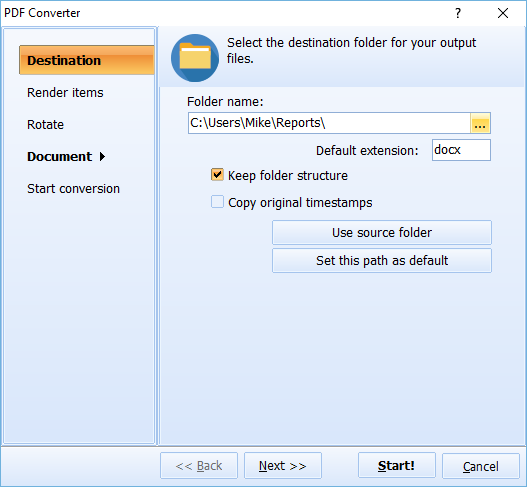The height and width of the screenshot is (487, 527).
Task: Click the disabled Back button
Action: (x=199, y=465)
